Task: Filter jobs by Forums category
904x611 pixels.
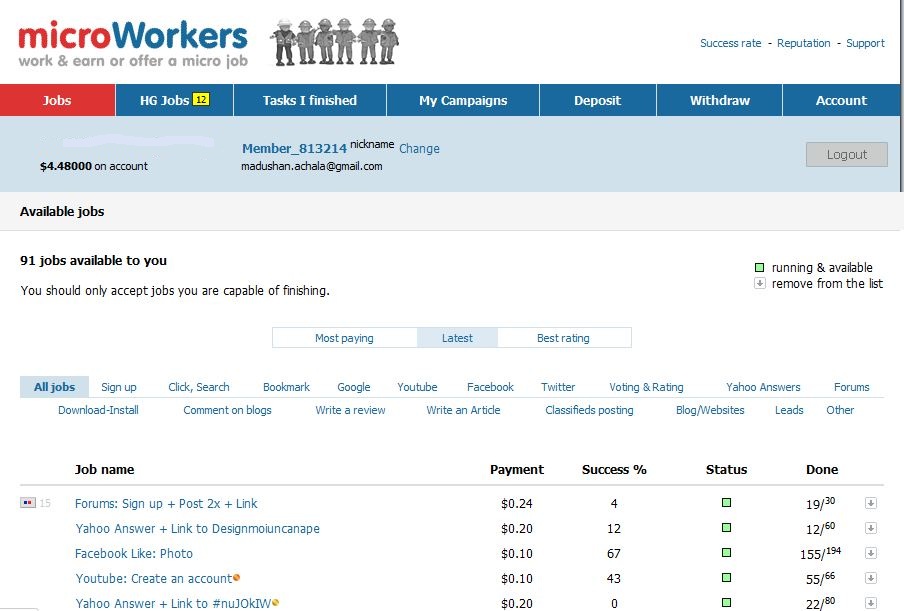Action: 852,387
